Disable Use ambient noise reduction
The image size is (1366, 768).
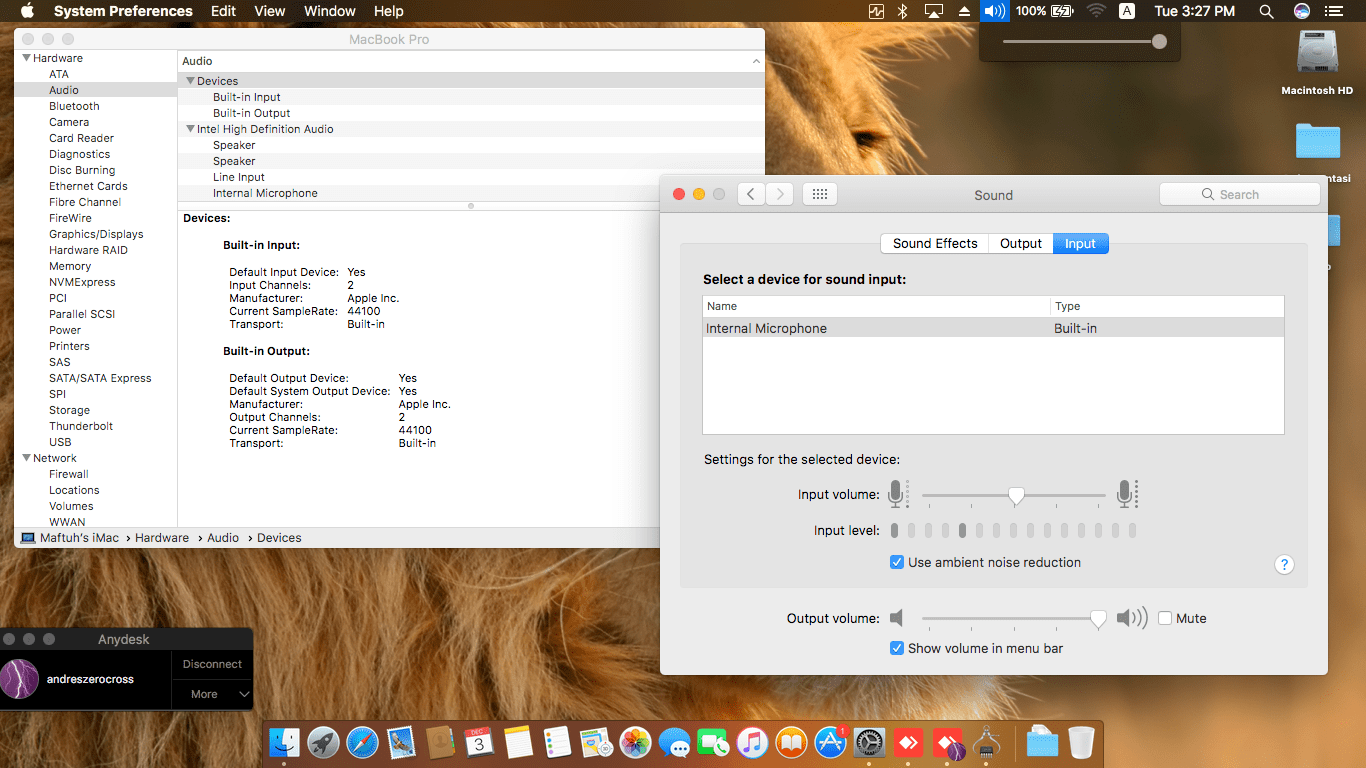[x=897, y=562]
